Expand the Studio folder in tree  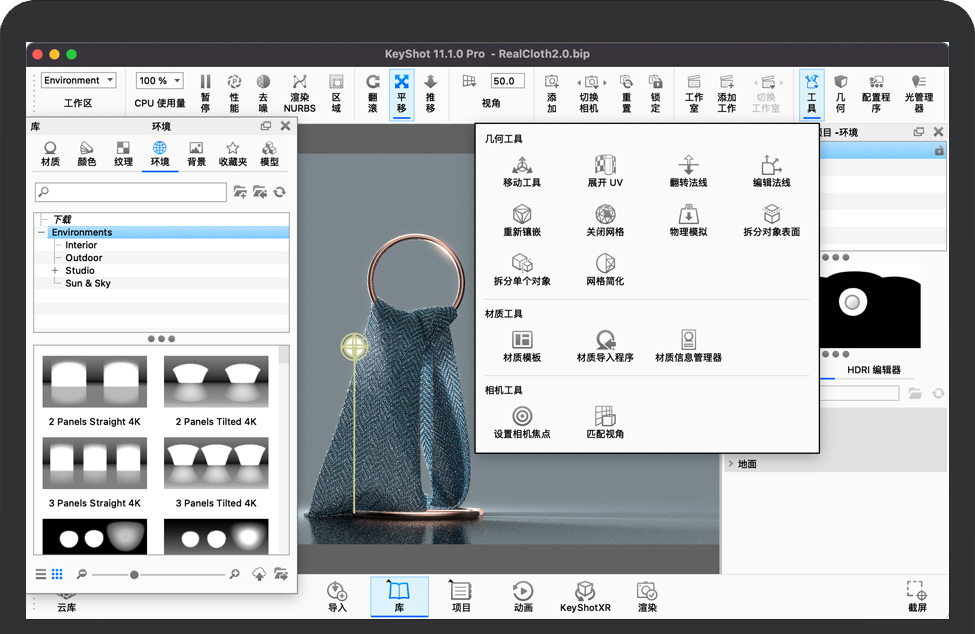click(x=55, y=271)
